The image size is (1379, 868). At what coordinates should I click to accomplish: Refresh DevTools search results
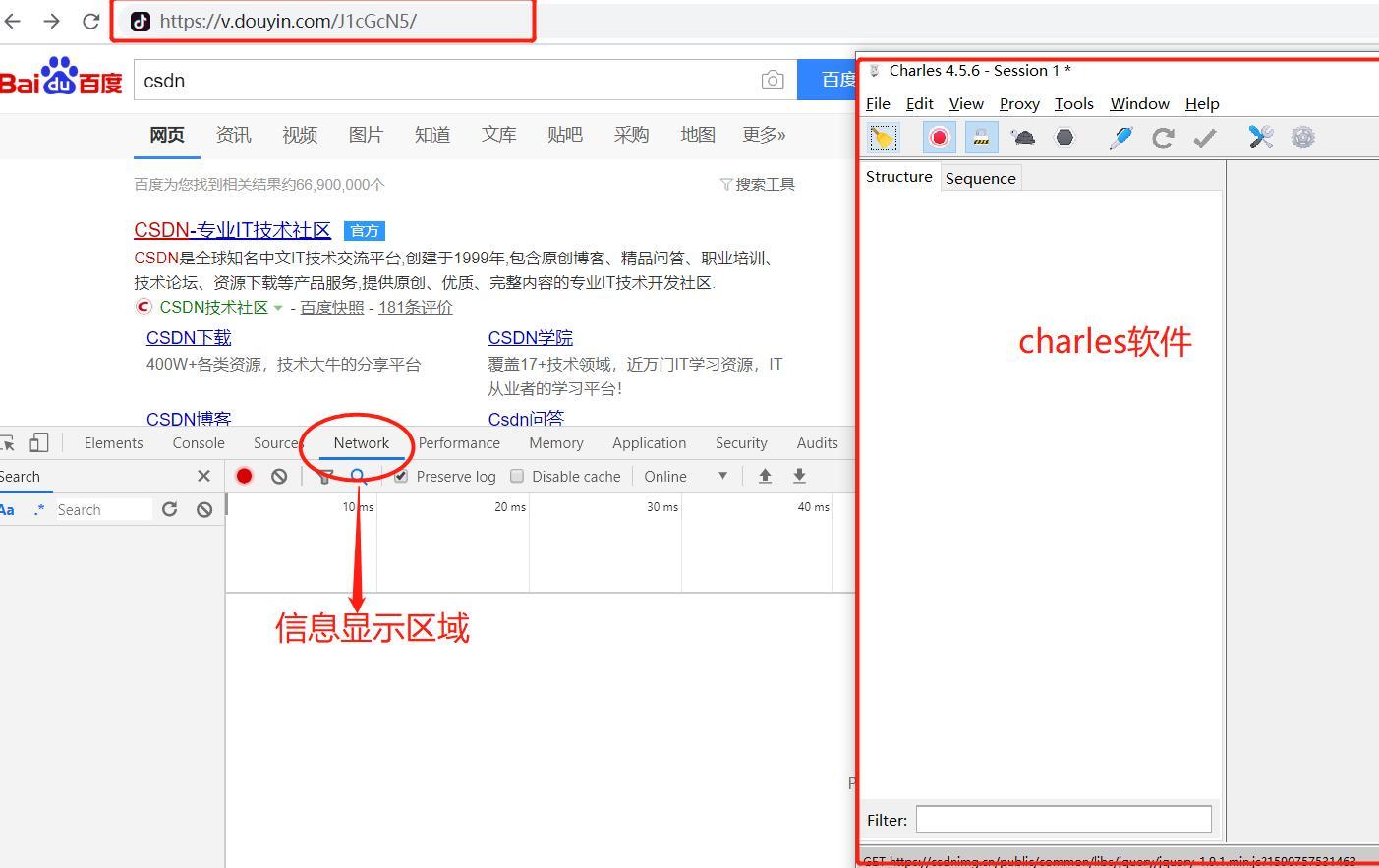coord(169,509)
